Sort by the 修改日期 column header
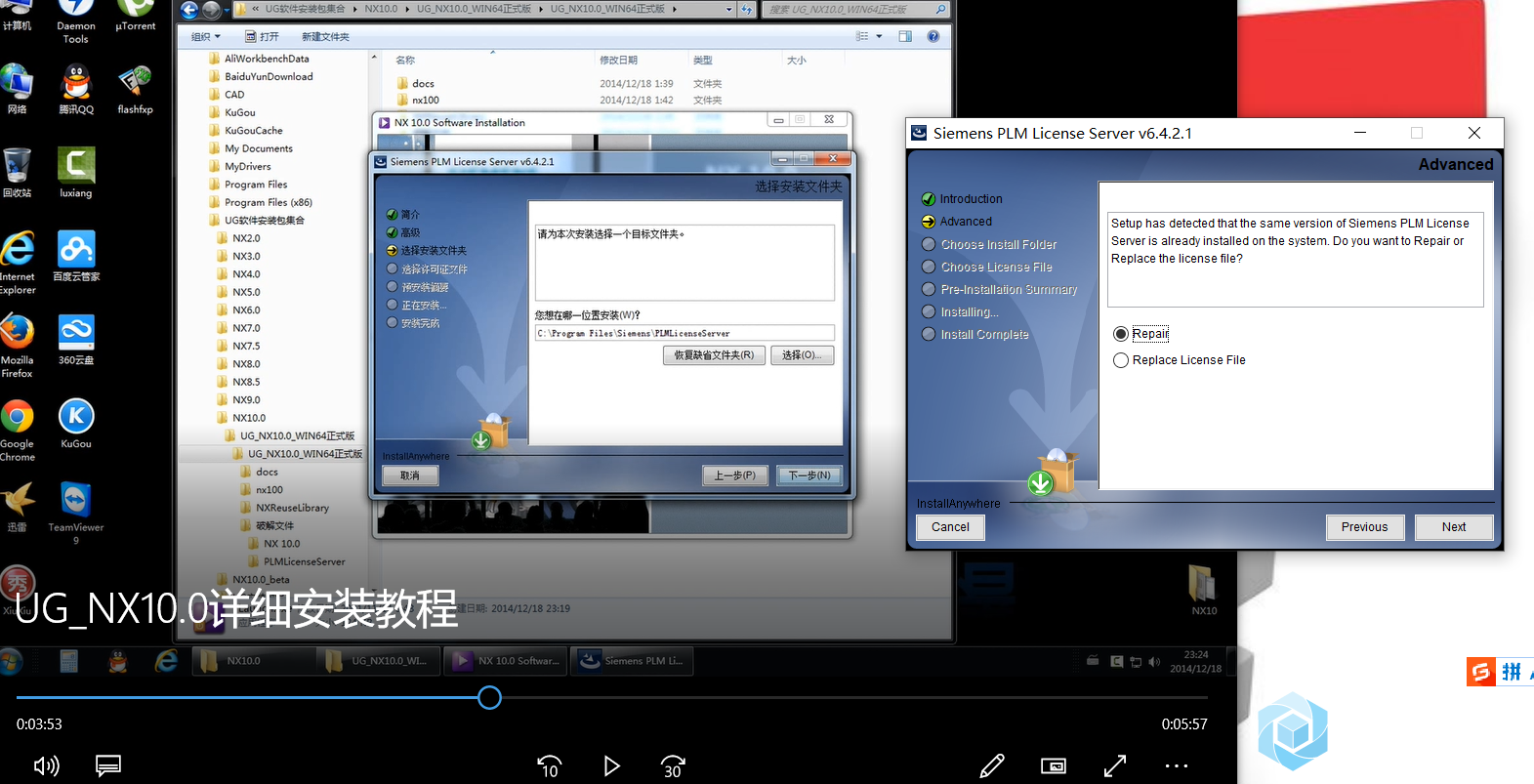1534x784 pixels. 619,61
